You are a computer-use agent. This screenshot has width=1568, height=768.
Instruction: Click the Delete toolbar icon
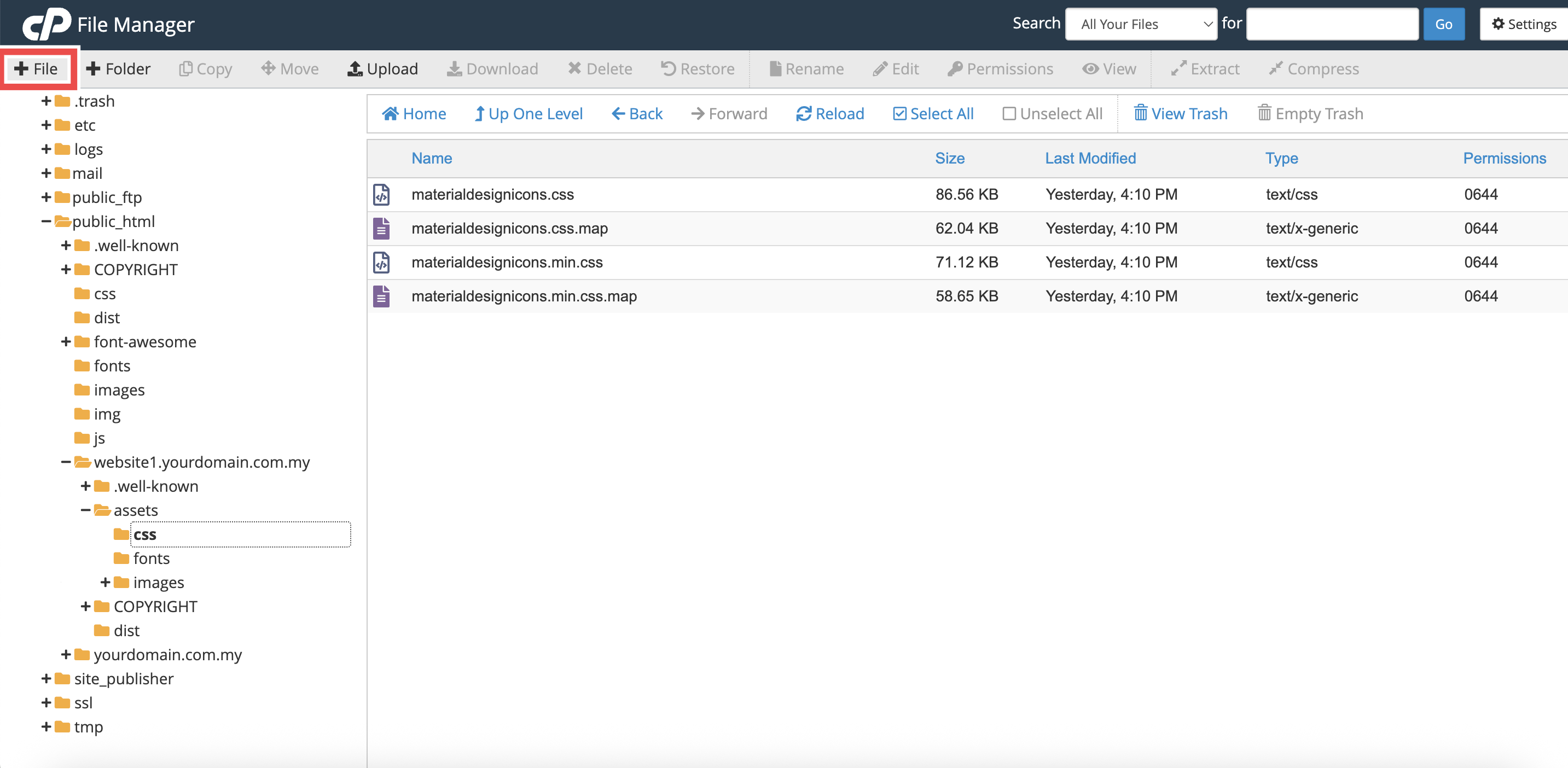point(574,68)
